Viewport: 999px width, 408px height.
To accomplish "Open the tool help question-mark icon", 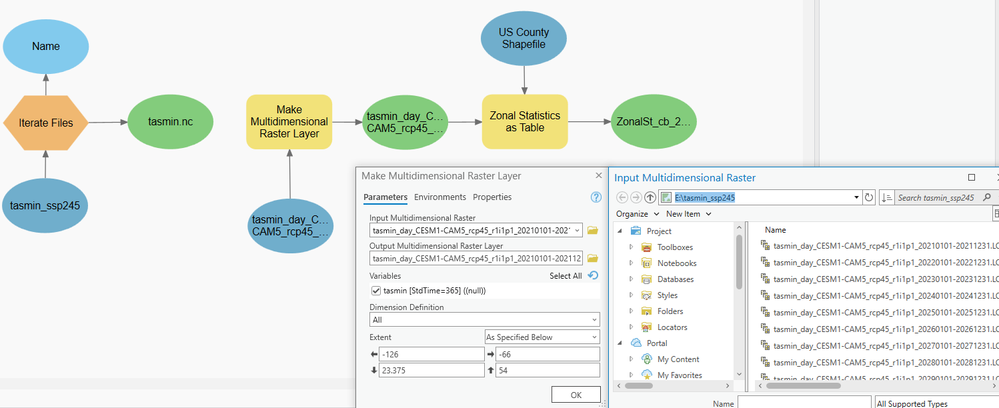I will 596,198.
